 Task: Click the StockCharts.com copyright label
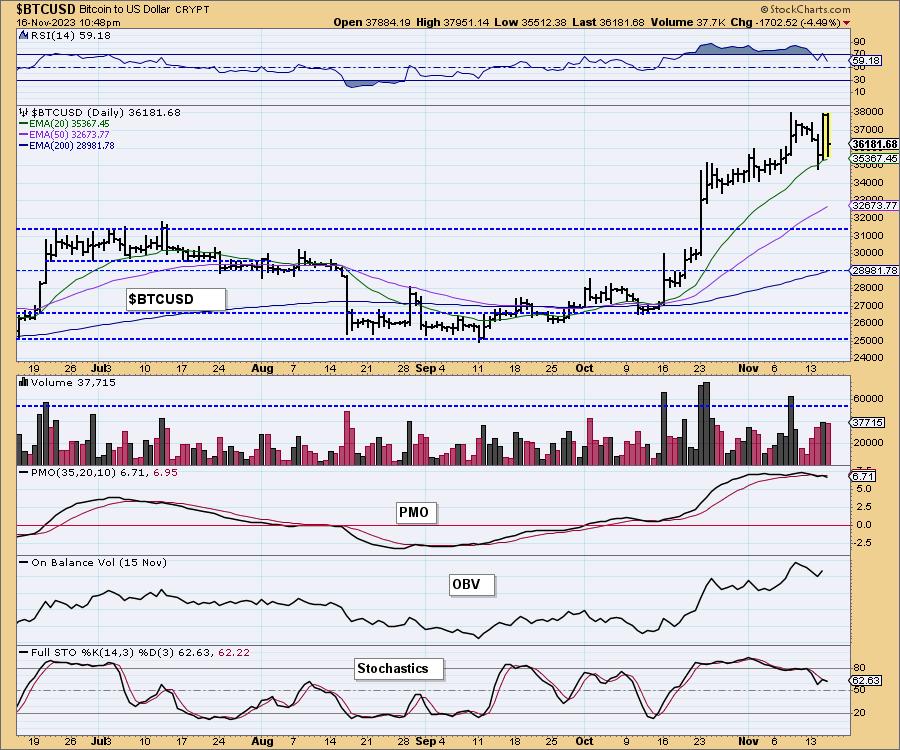pyautogui.click(x=806, y=9)
